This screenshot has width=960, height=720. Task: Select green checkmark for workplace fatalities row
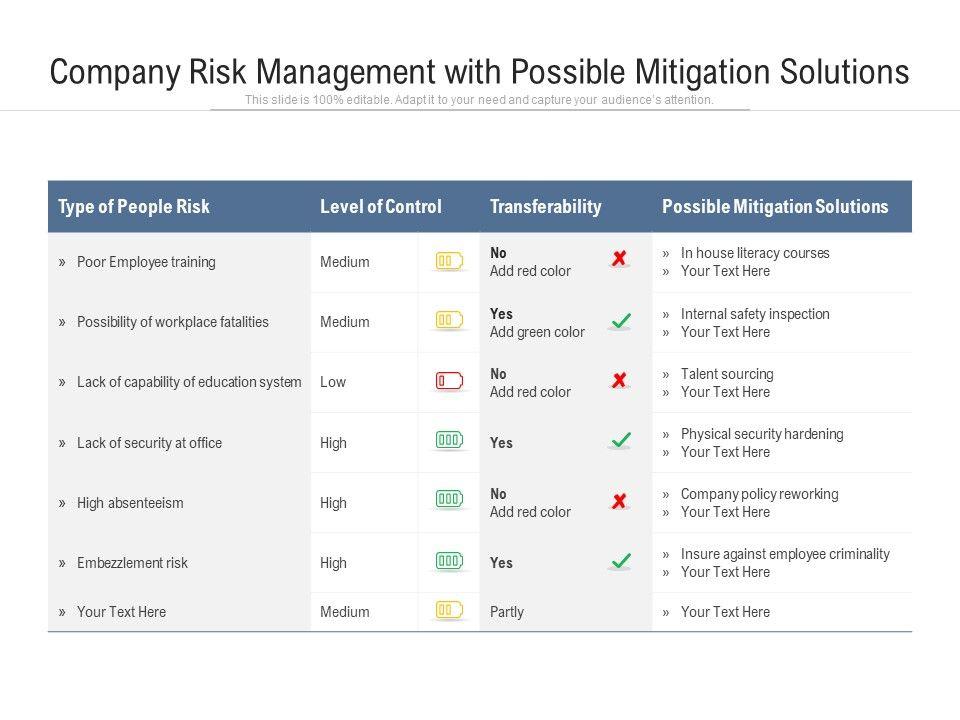click(x=621, y=321)
